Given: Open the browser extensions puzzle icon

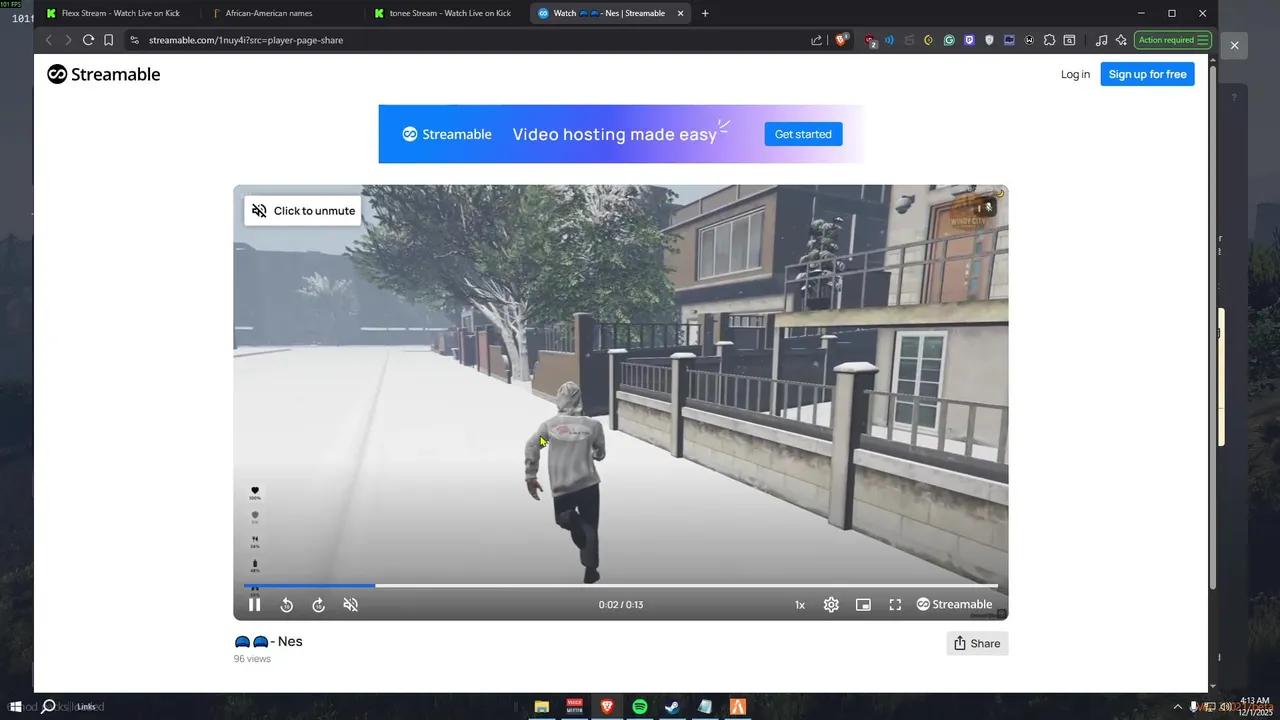Looking at the screenshot, I should (1049, 40).
